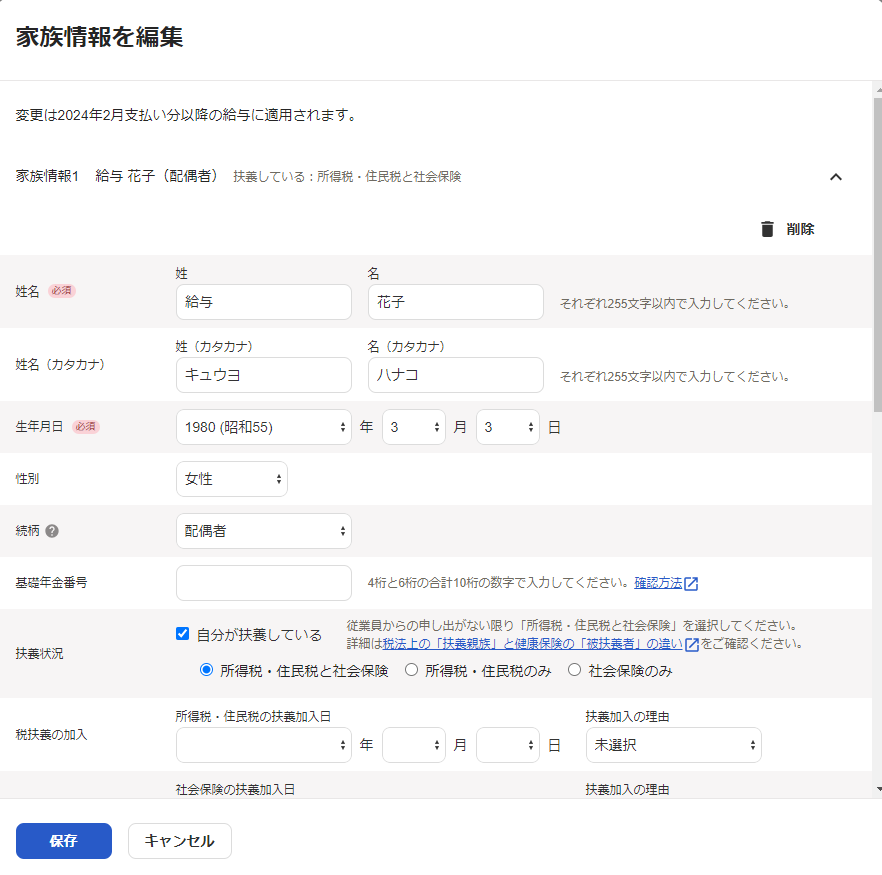Screen dimensions: 882x875
Task: Click the vertical scrollbar thumb
Action: pos(878,254)
